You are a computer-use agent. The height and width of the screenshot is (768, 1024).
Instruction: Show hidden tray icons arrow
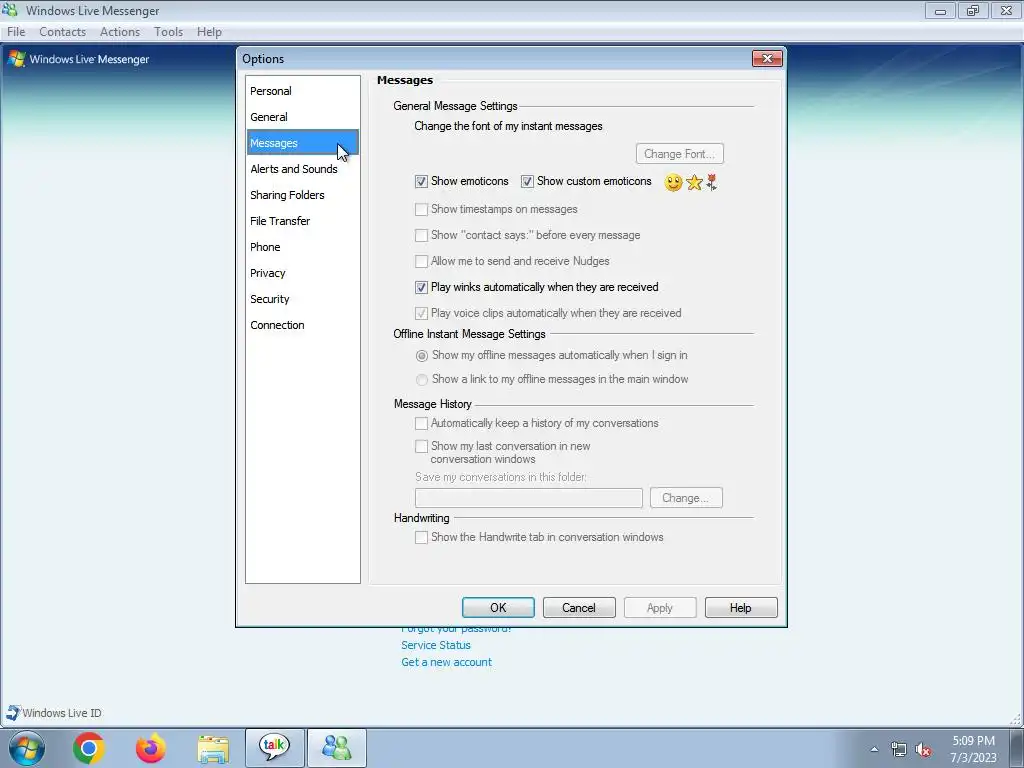point(874,749)
